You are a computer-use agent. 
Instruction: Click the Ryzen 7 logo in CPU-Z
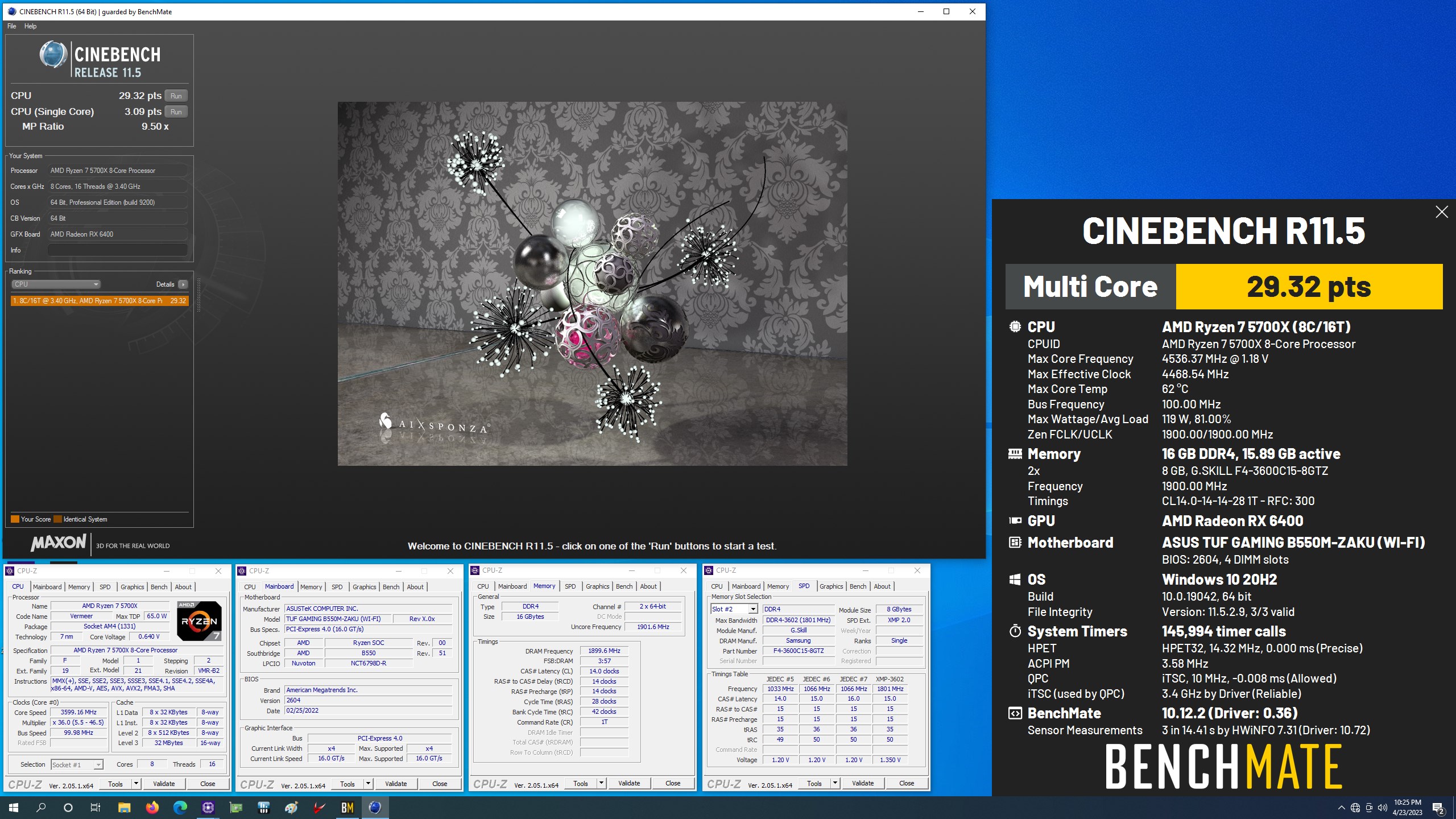[x=199, y=621]
